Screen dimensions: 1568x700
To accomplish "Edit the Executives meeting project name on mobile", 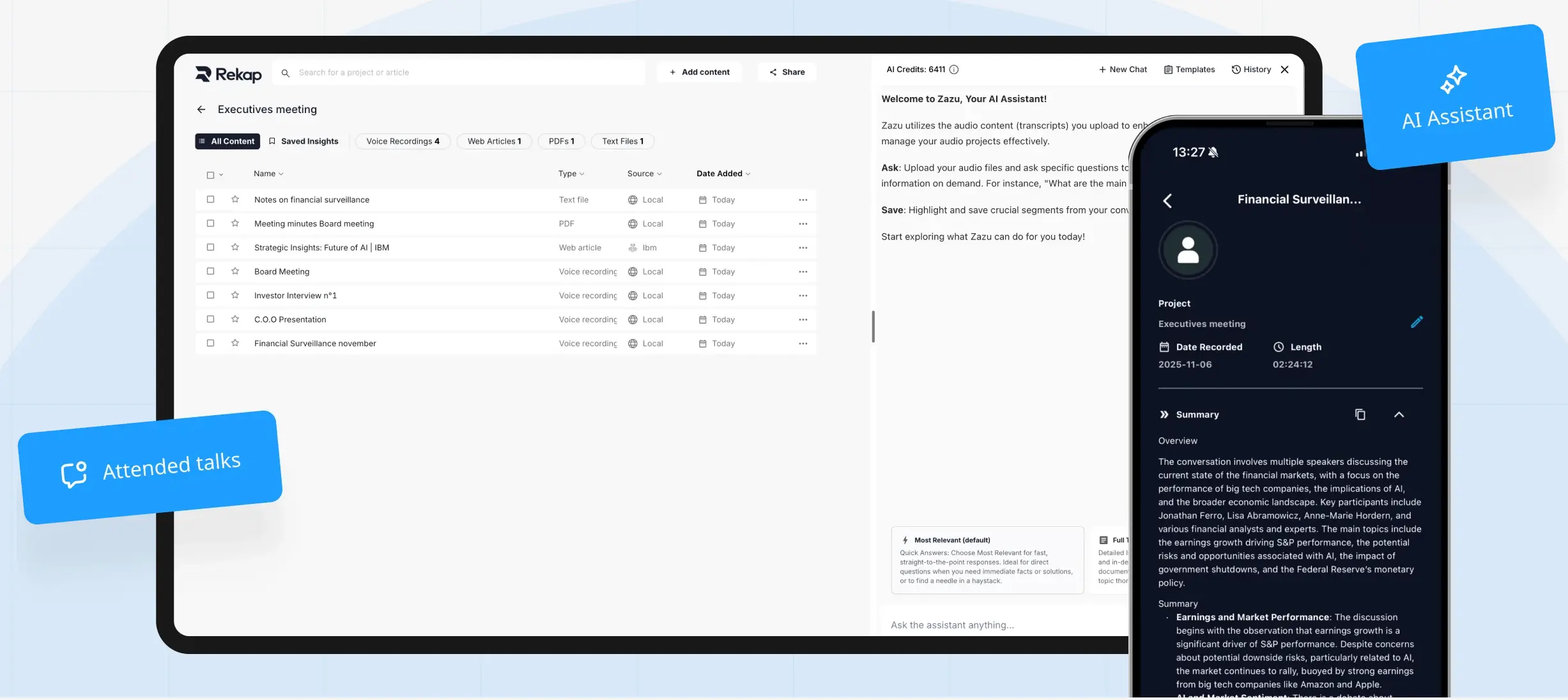I will tap(1417, 322).
